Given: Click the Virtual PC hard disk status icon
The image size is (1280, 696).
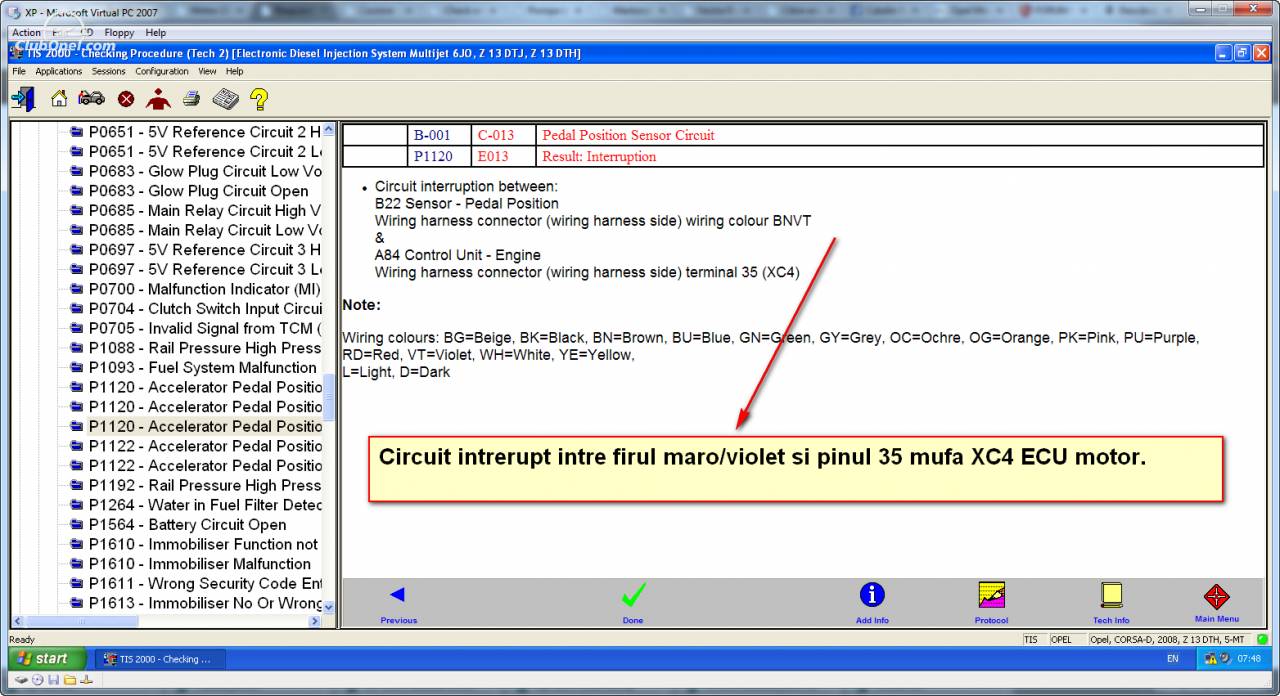Looking at the screenshot, I should coord(21,679).
